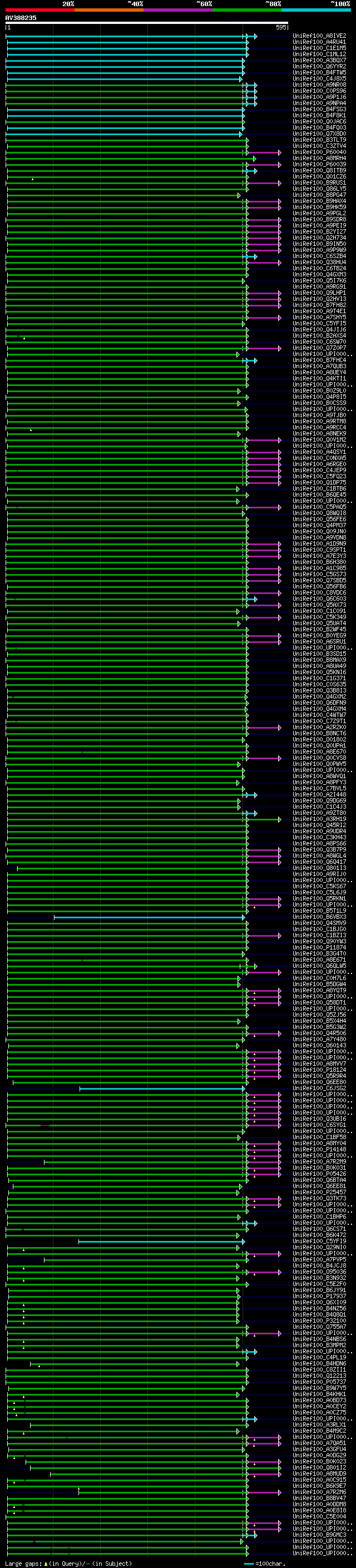Open hit UniRef100_B4FTW5
Image resolution: width=356 pixels, height=1568 pixels.
click(x=319, y=72)
